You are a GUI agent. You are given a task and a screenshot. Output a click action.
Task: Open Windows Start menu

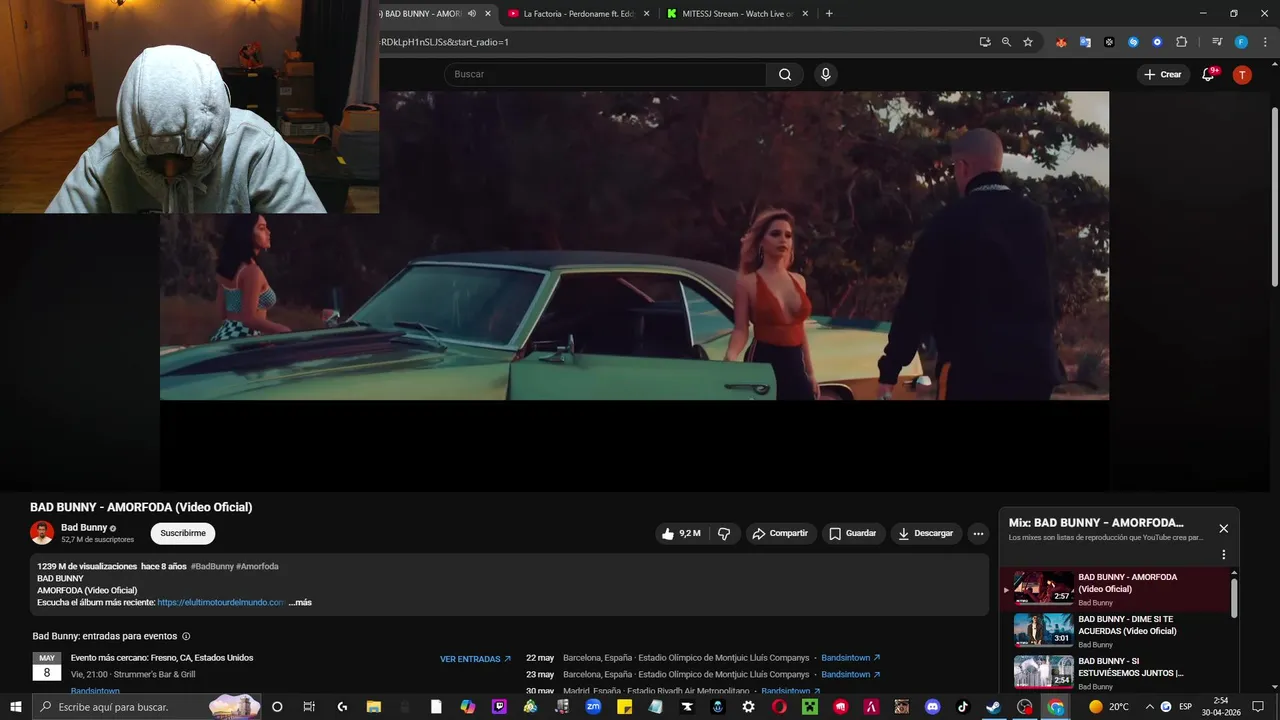16,706
